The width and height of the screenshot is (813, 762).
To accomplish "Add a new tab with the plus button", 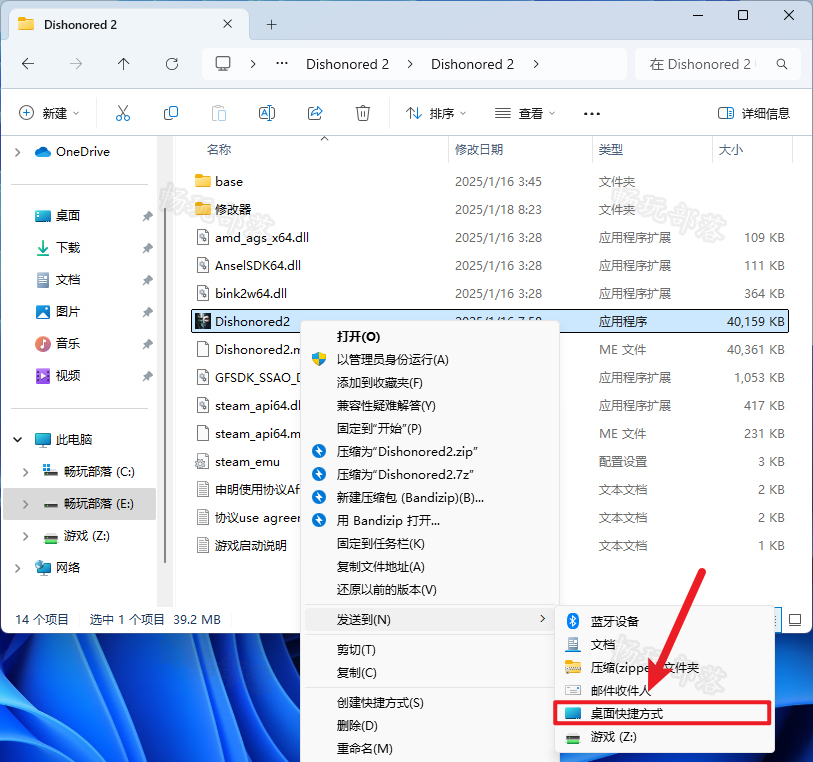I will (x=271, y=24).
